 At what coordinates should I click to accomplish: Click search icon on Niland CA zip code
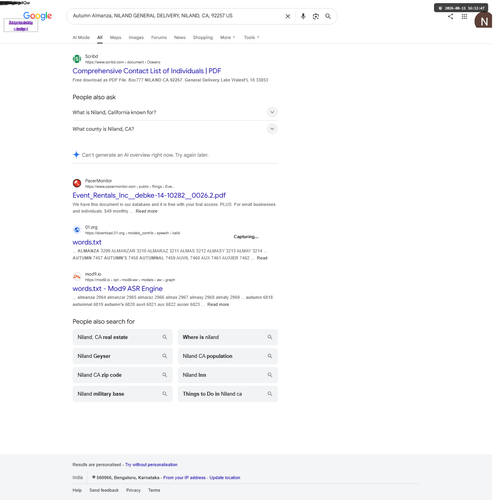[165, 375]
